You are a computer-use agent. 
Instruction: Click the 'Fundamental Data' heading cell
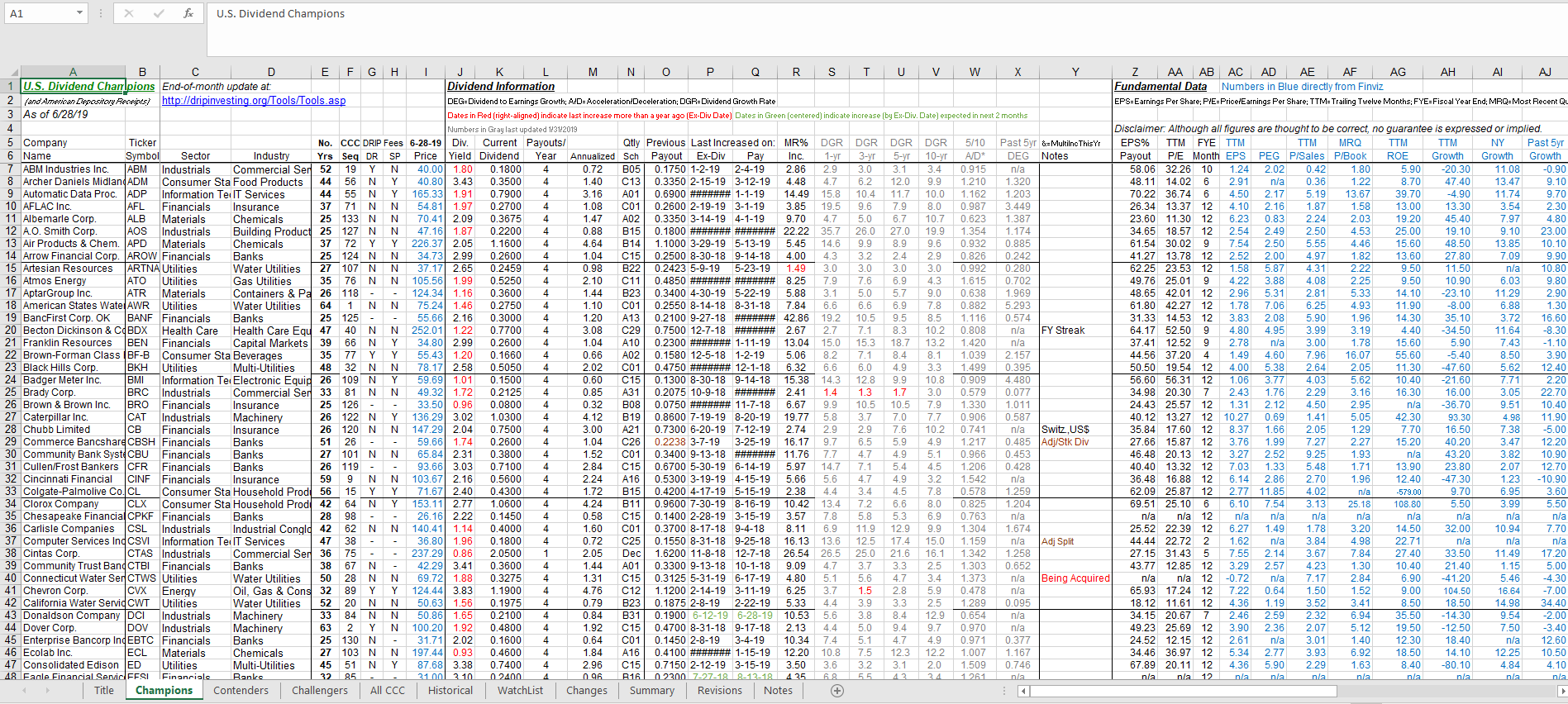tap(1160, 87)
